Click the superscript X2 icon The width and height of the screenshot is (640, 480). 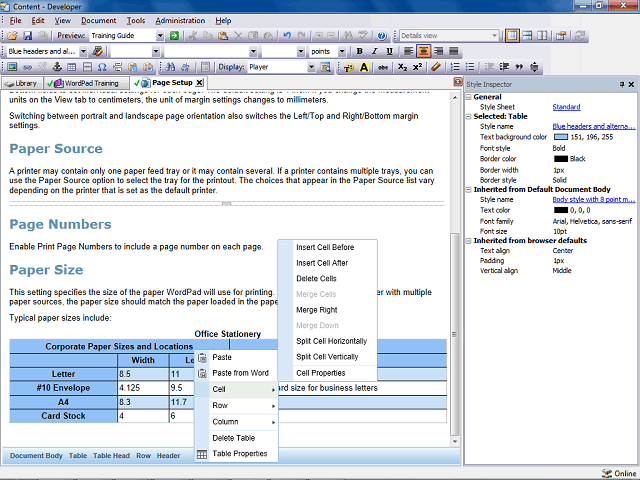pos(417,67)
